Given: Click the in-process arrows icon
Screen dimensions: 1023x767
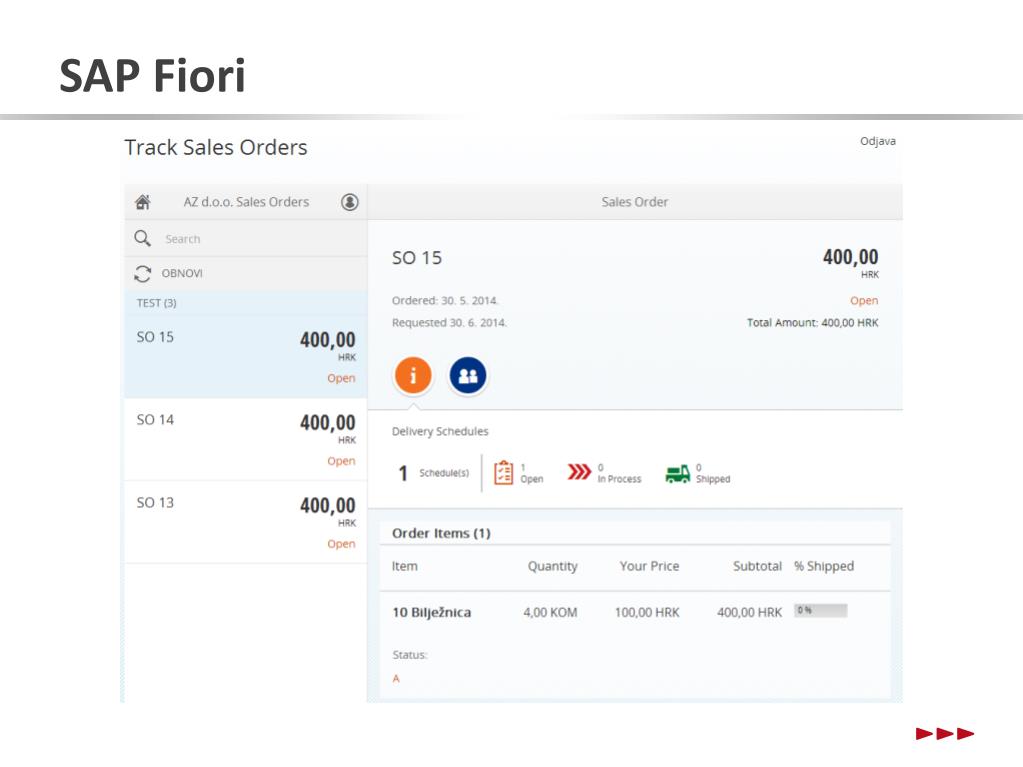Looking at the screenshot, I should coord(579,472).
